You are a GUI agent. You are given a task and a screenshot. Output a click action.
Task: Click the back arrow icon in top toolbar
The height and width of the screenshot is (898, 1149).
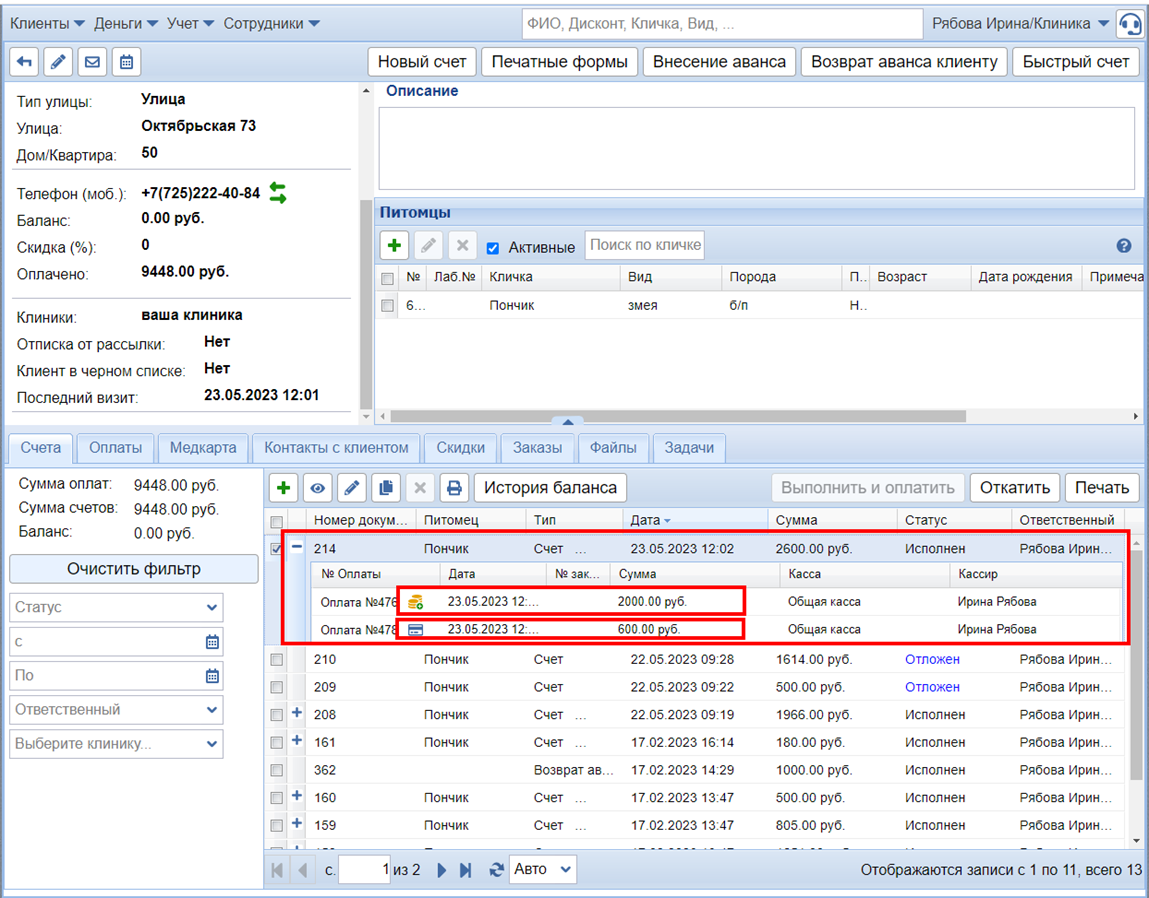pos(25,62)
